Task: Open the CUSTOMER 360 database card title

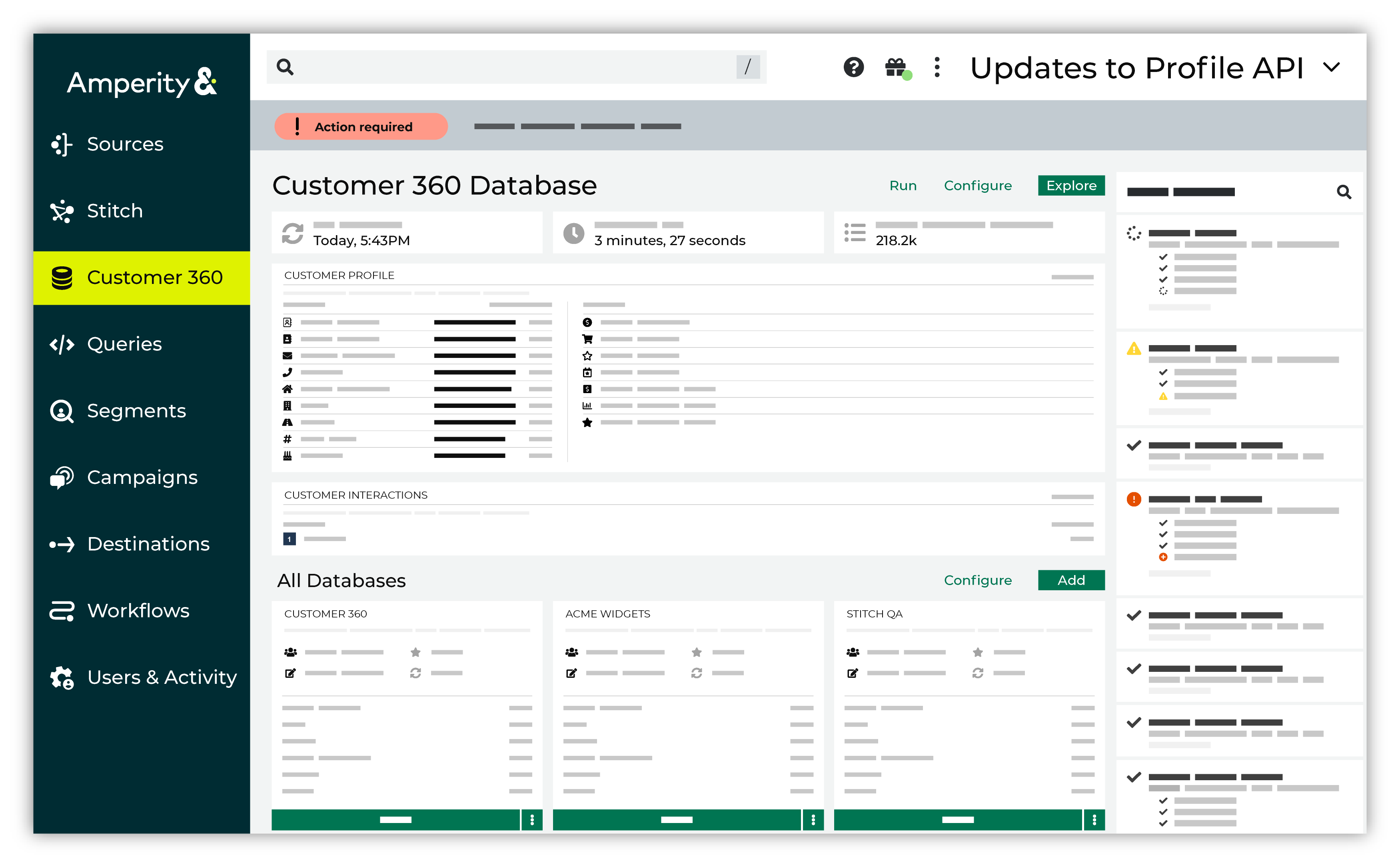Action: pyautogui.click(x=325, y=613)
